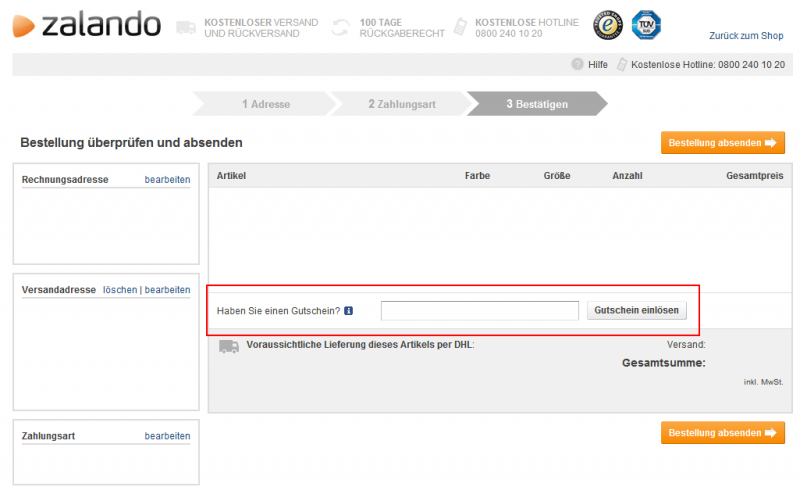Edit the Rechnungsadresse via bearbeiten
The width and height of the screenshot is (800, 487).
point(167,180)
